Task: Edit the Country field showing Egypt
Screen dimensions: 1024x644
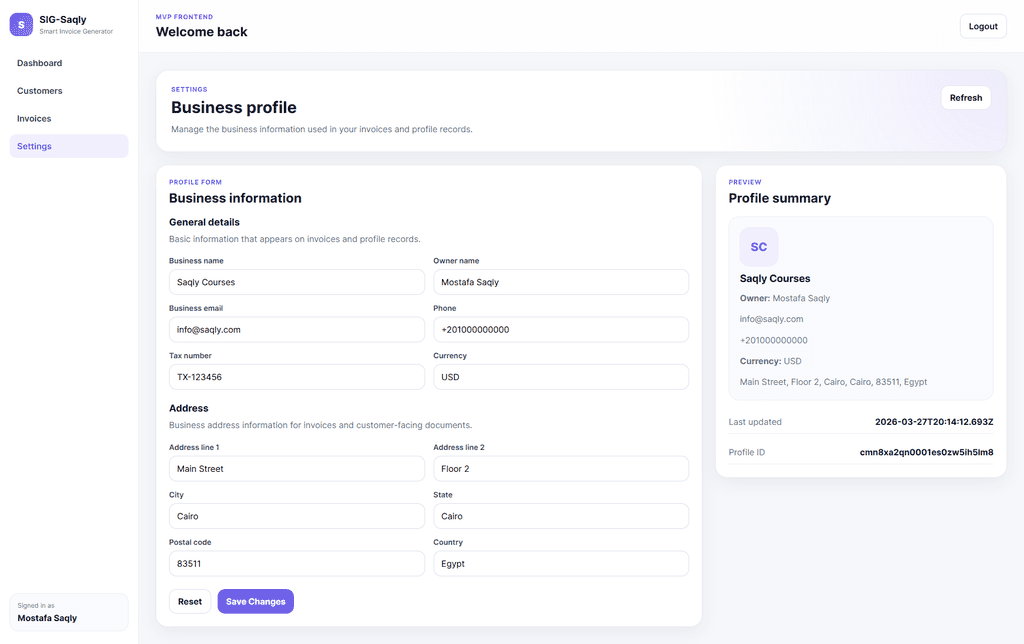Action: 560,564
